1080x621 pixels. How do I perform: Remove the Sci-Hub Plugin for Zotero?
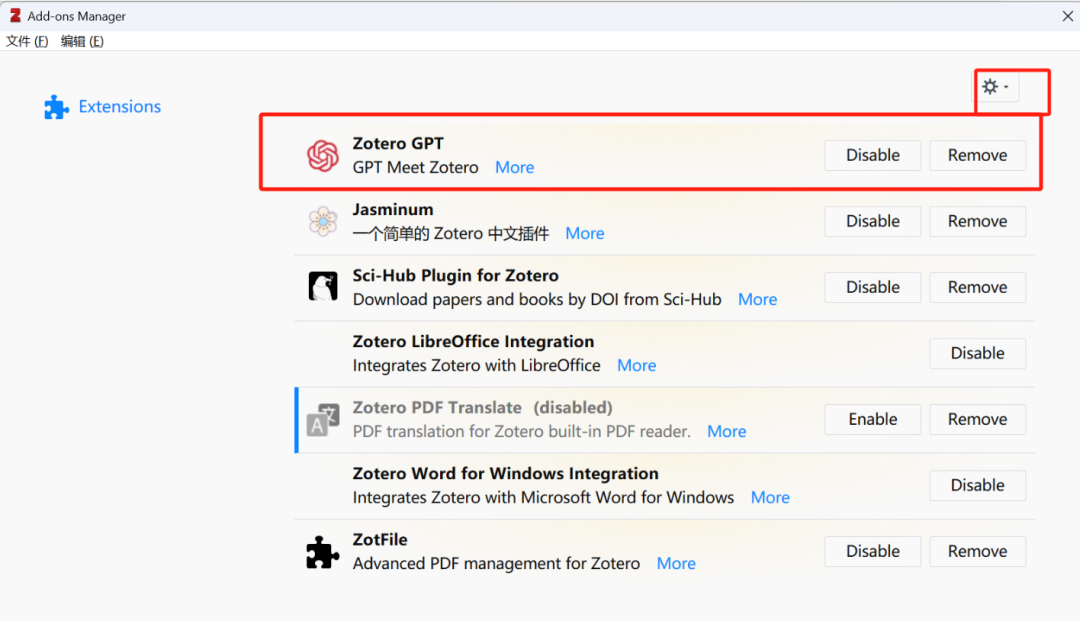click(x=977, y=287)
